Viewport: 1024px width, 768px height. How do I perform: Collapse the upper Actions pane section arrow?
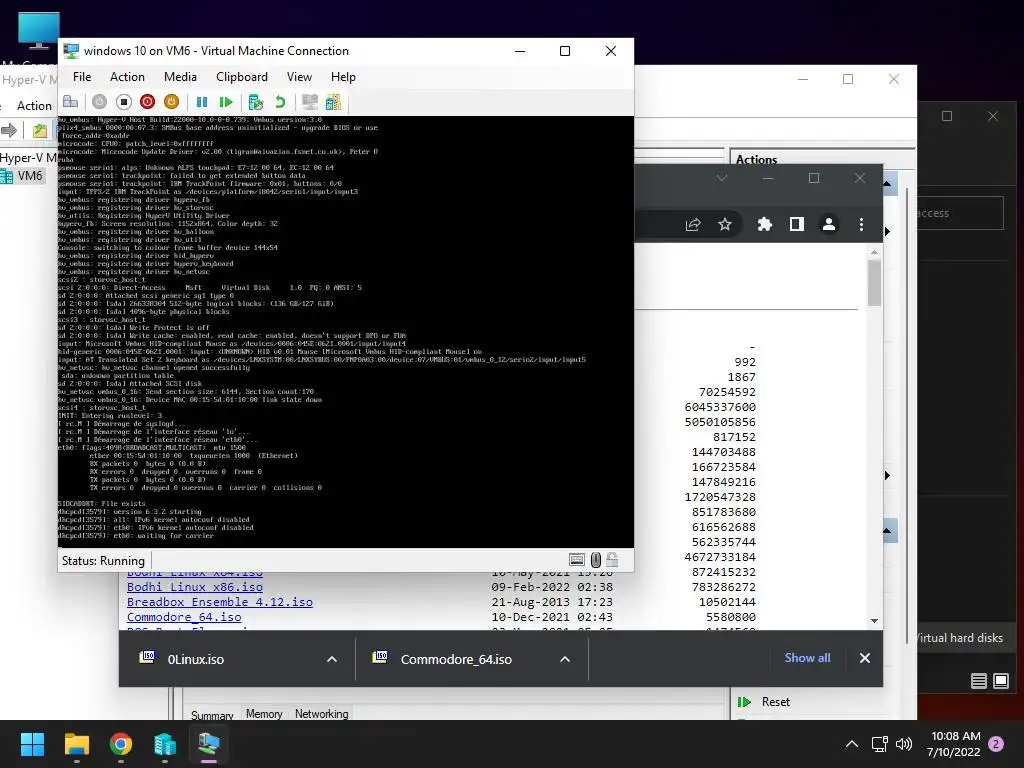(888, 184)
